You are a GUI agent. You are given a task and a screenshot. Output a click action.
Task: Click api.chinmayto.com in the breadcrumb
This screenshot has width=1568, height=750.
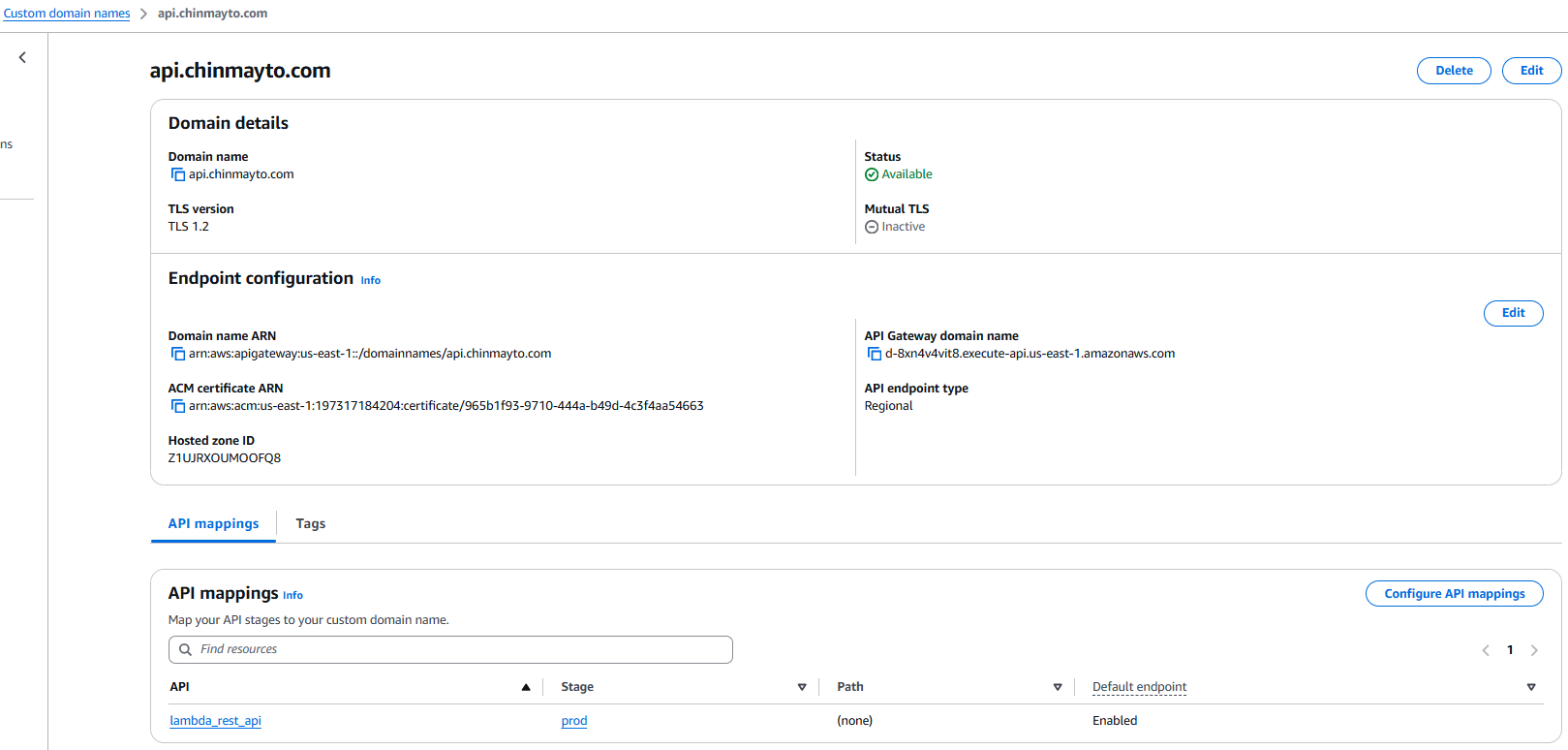pyautogui.click(x=213, y=14)
